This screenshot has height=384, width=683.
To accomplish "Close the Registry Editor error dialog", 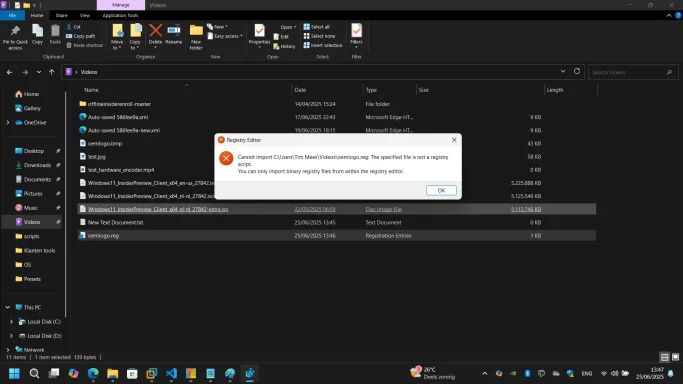I will pyautogui.click(x=454, y=140).
